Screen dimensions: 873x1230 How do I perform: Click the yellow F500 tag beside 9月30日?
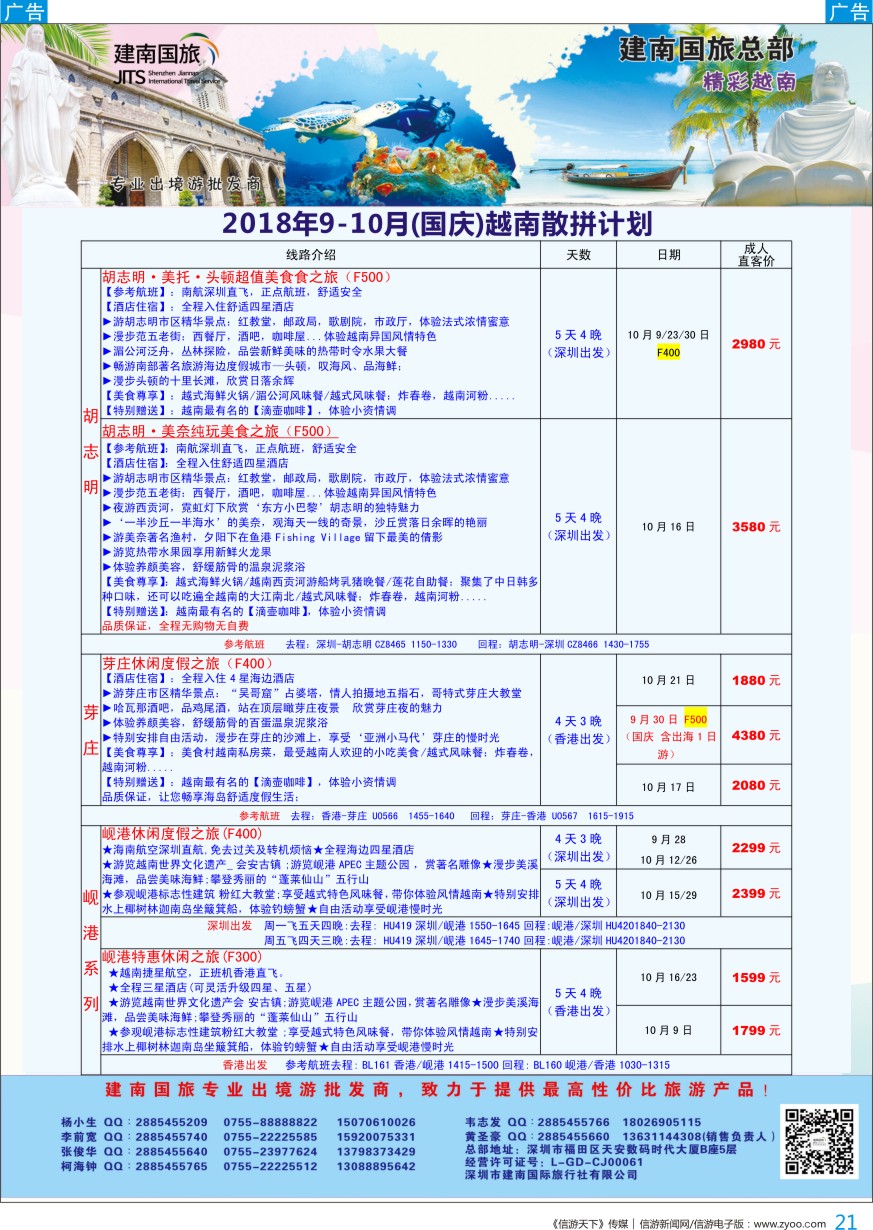click(x=696, y=719)
